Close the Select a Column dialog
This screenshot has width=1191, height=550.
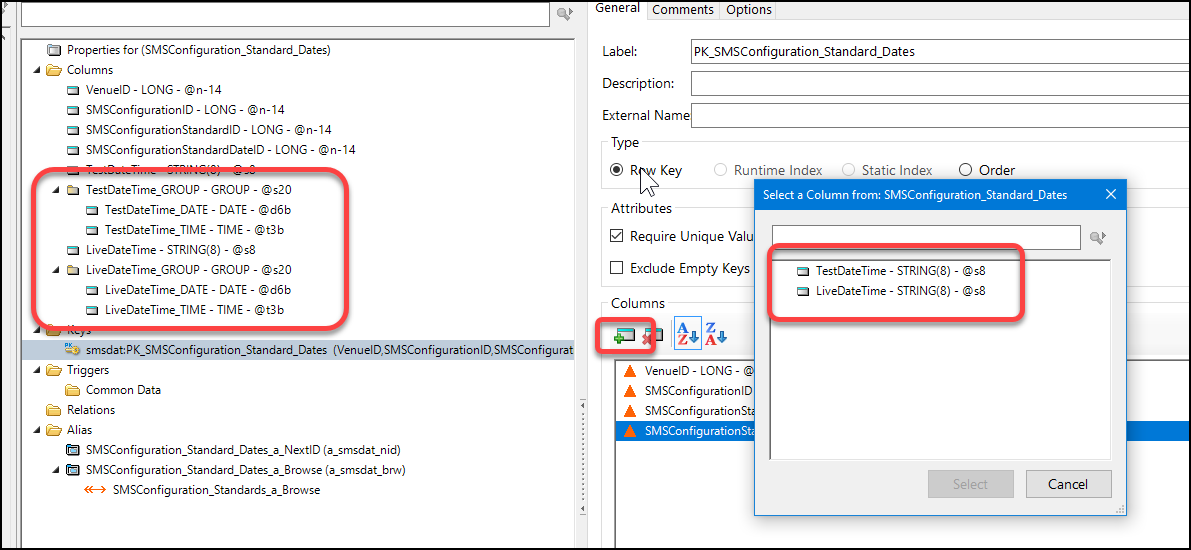[1109, 194]
